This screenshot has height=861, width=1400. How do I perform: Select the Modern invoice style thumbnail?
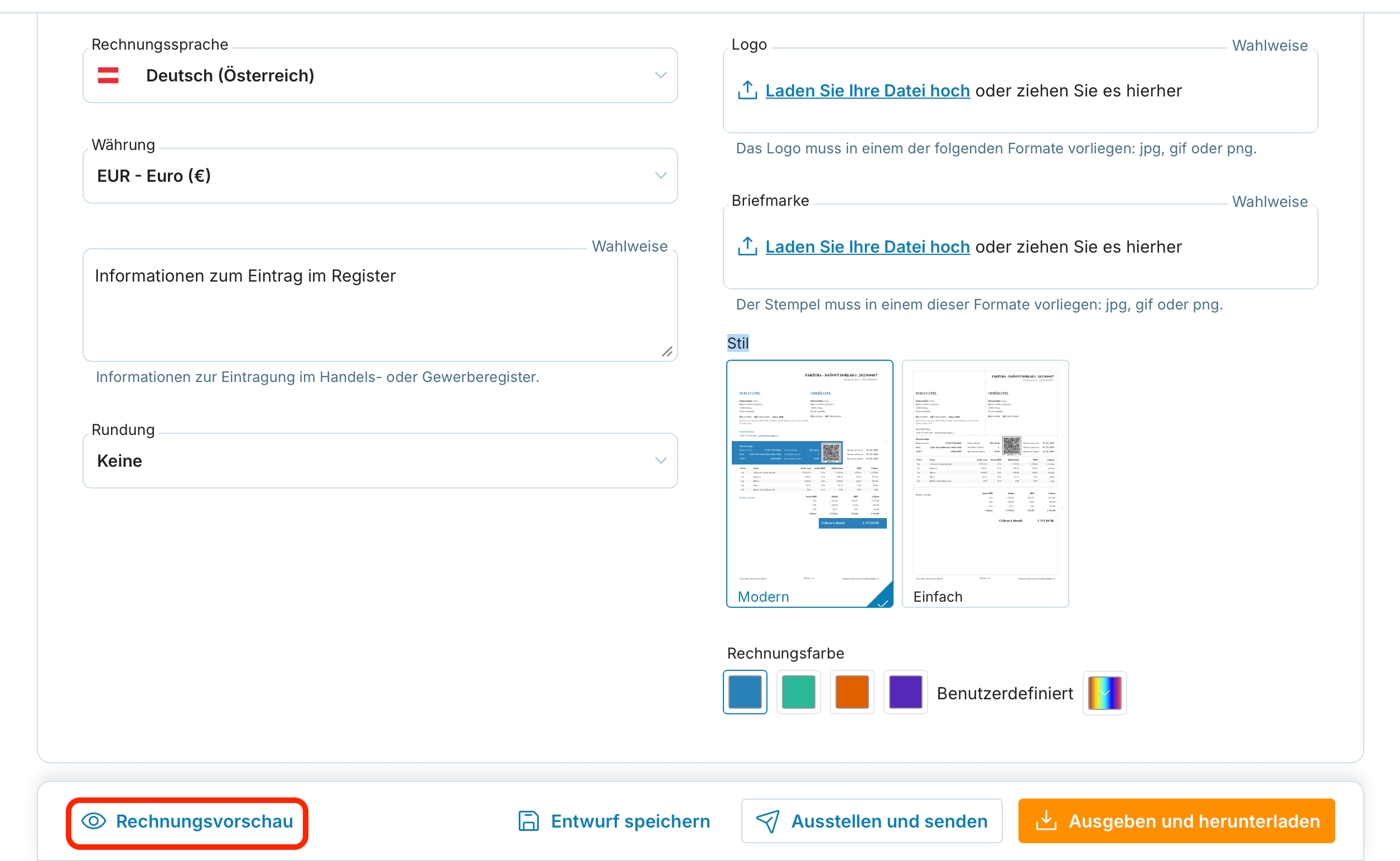click(x=809, y=483)
